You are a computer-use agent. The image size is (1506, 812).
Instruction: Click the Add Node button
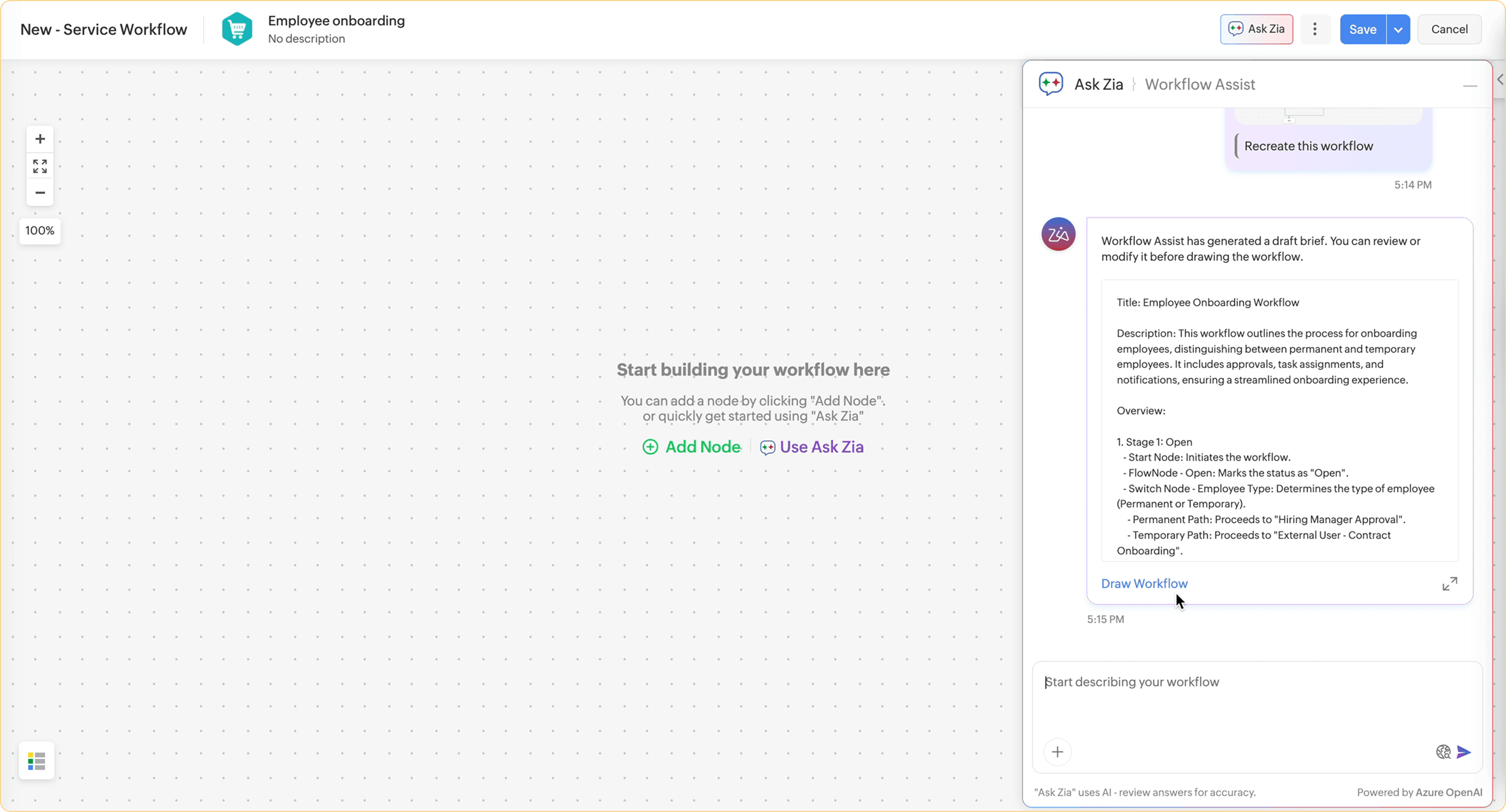point(692,447)
